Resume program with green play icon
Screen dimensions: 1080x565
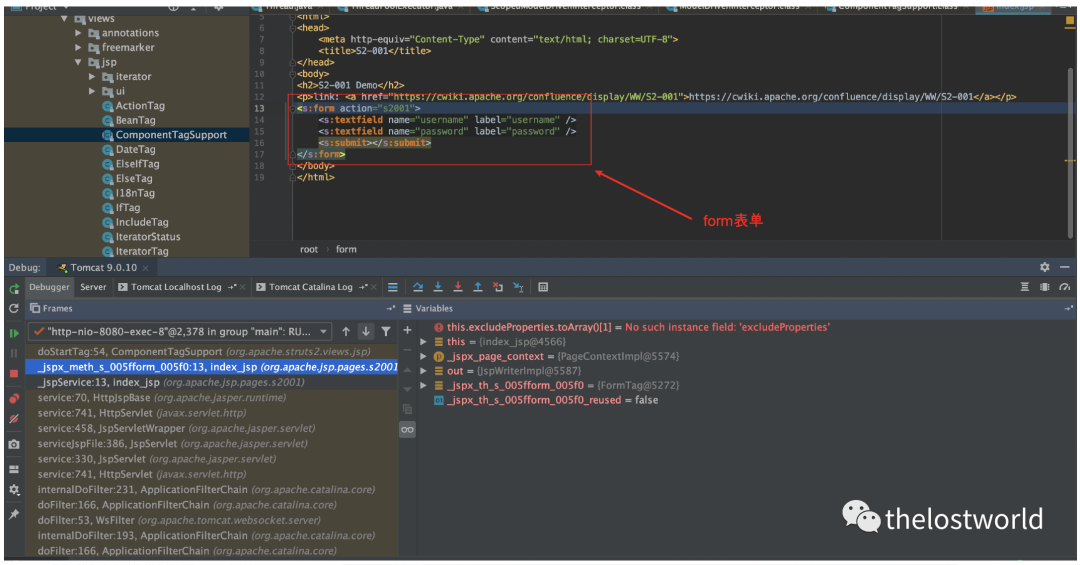14,333
